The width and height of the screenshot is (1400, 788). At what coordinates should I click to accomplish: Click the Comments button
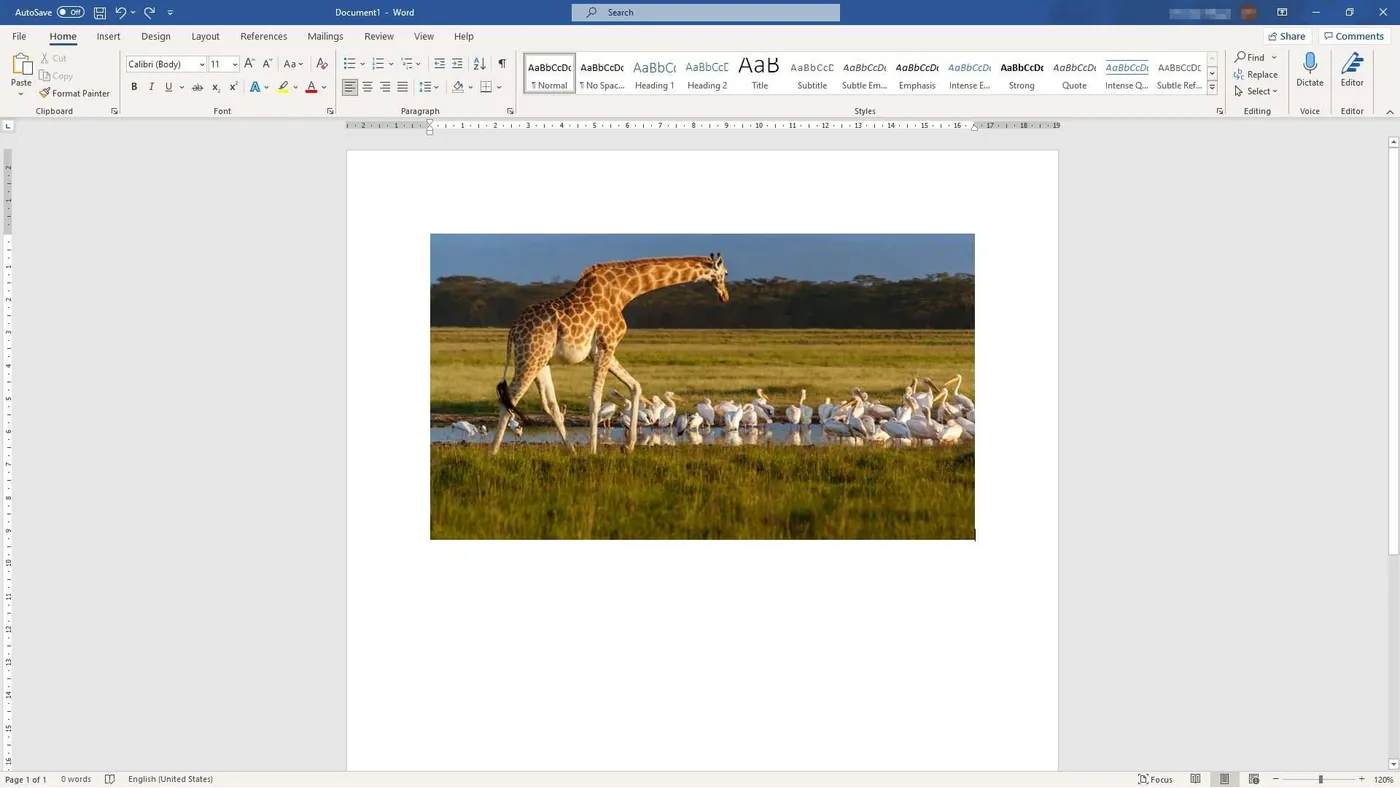pos(1353,36)
